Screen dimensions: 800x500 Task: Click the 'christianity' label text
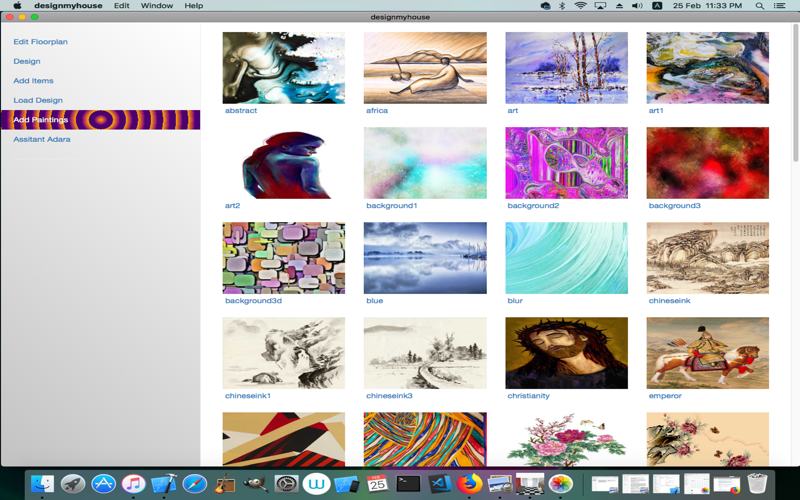click(528, 396)
